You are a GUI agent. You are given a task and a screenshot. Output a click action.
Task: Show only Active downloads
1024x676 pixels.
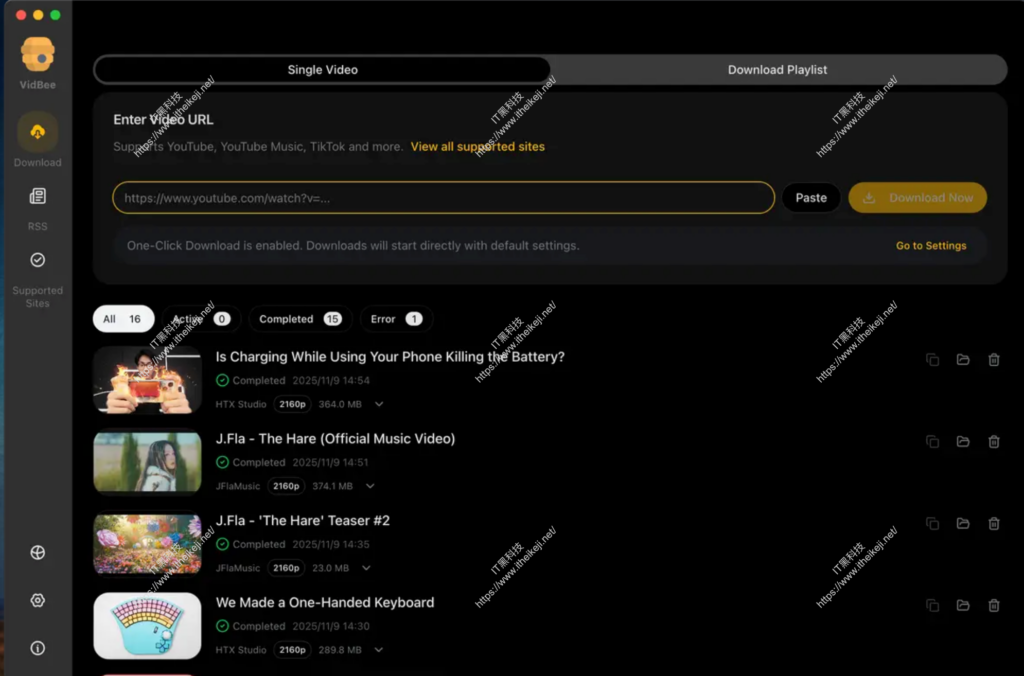click(201, 319)
